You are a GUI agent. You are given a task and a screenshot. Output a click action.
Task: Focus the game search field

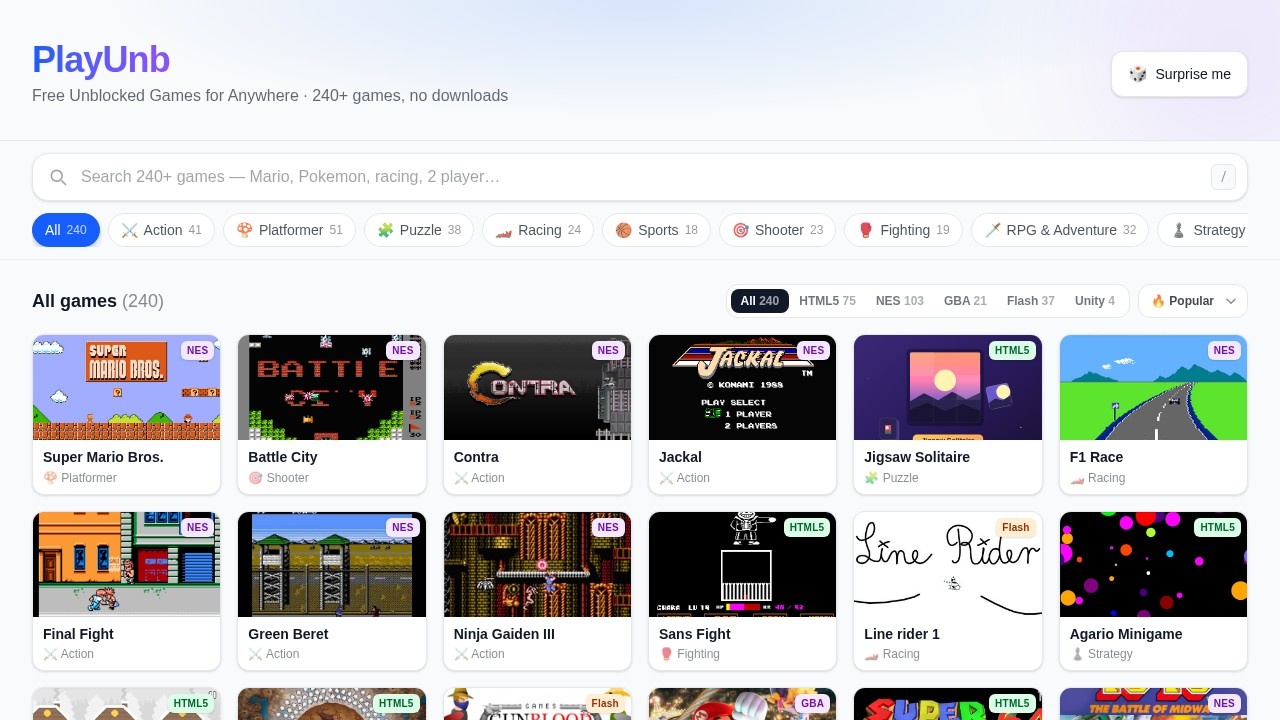(x=640, y=177)
